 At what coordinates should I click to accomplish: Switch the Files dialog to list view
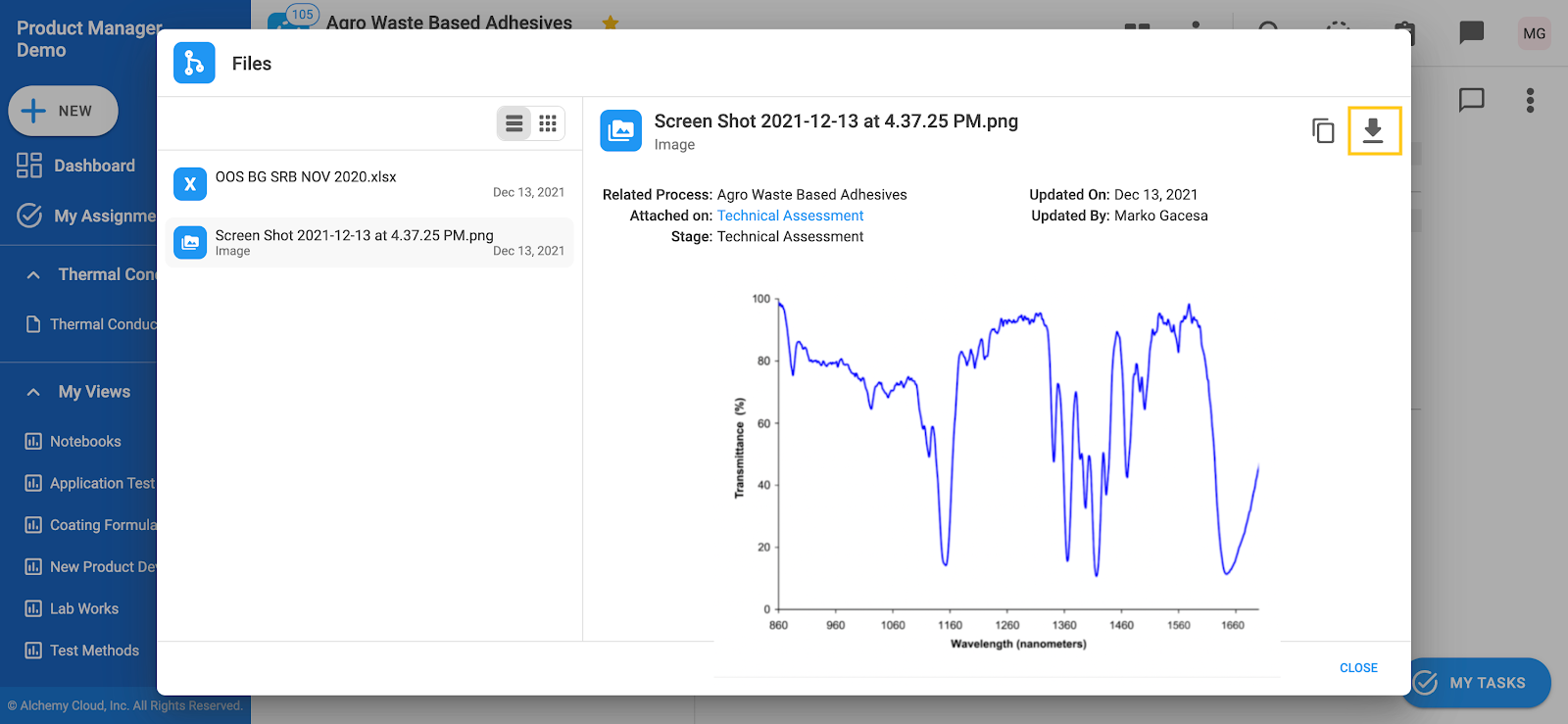click(514, 123)
